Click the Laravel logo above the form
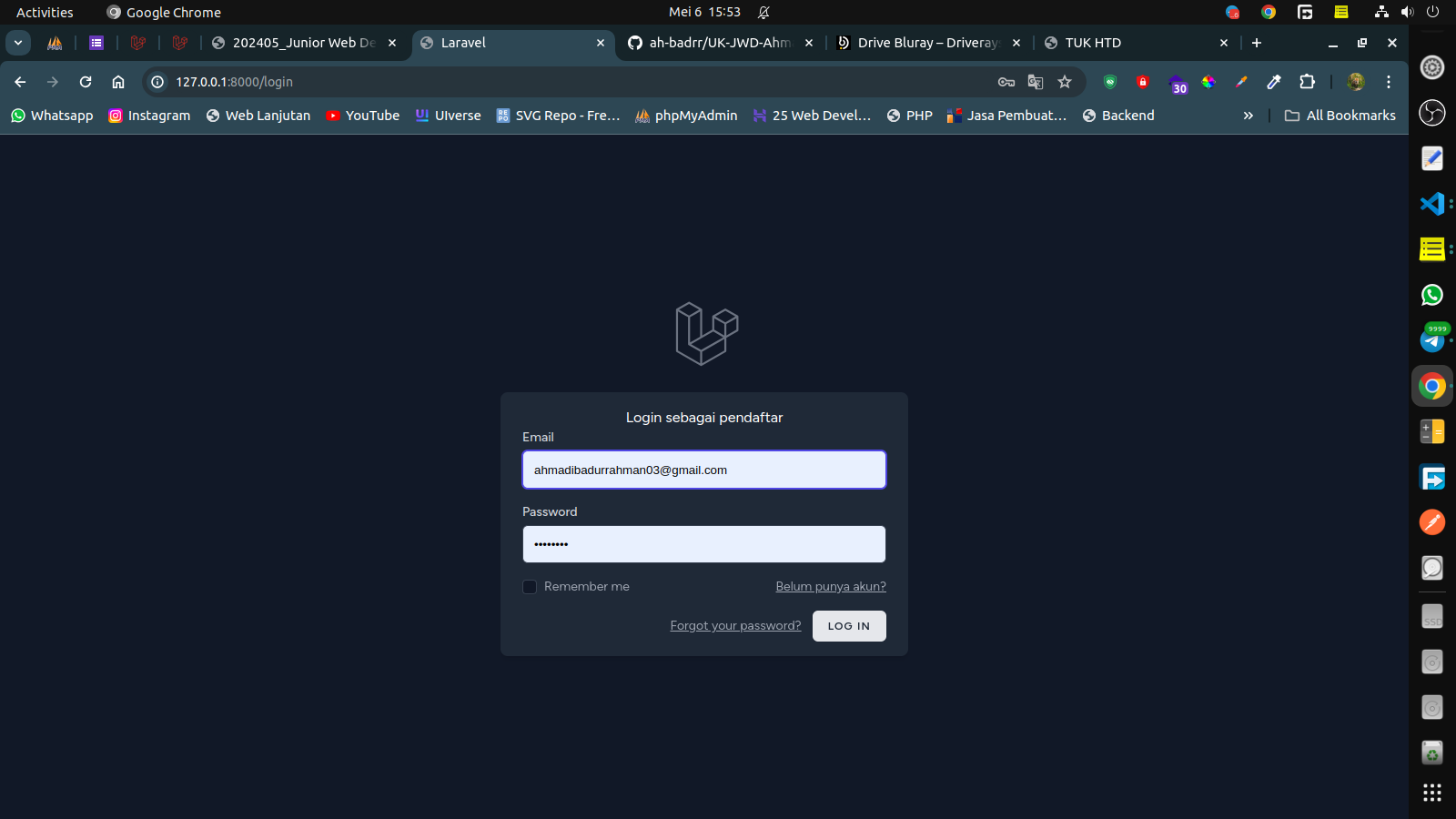This screenshot has width=1456, height=819. tap(707, 334)
